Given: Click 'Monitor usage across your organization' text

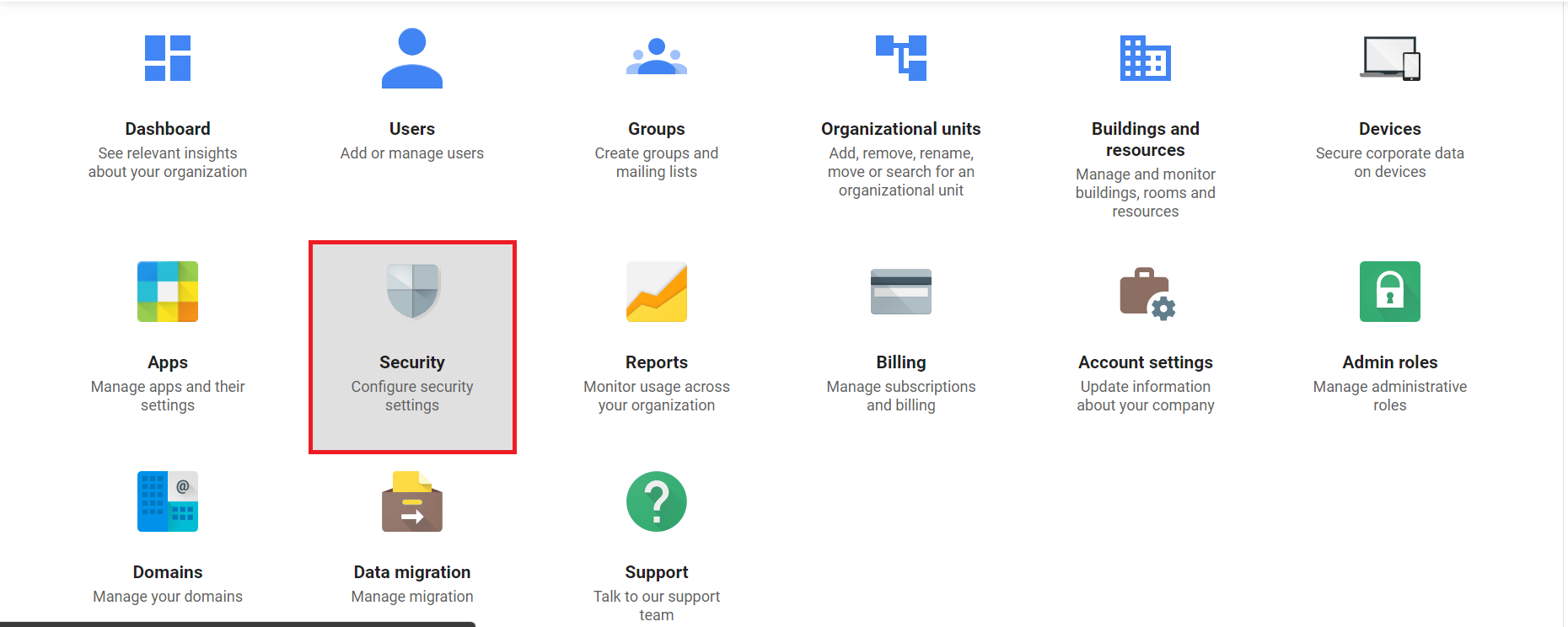Looking at the screenshot, I should (x=657, y=396).
